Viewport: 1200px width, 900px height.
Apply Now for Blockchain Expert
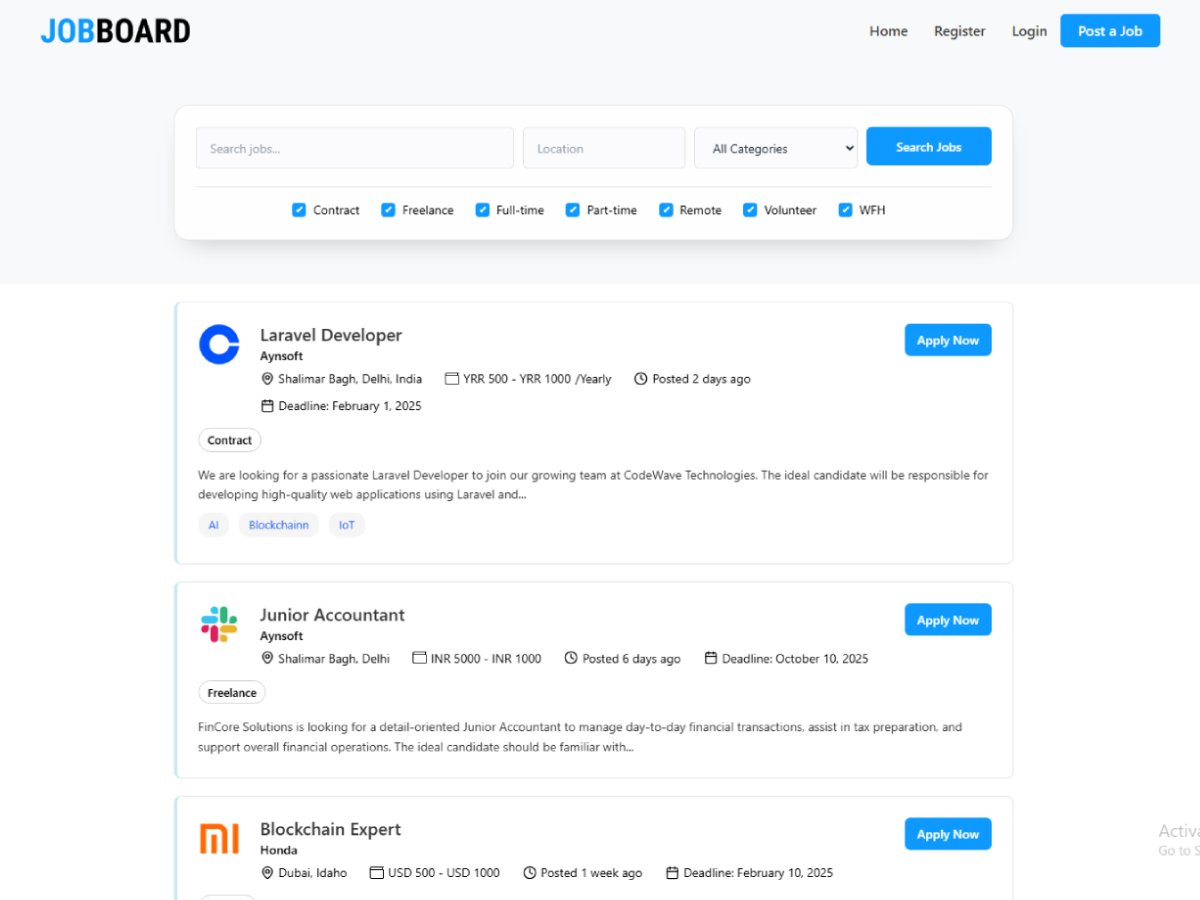(x=948, y=834)
